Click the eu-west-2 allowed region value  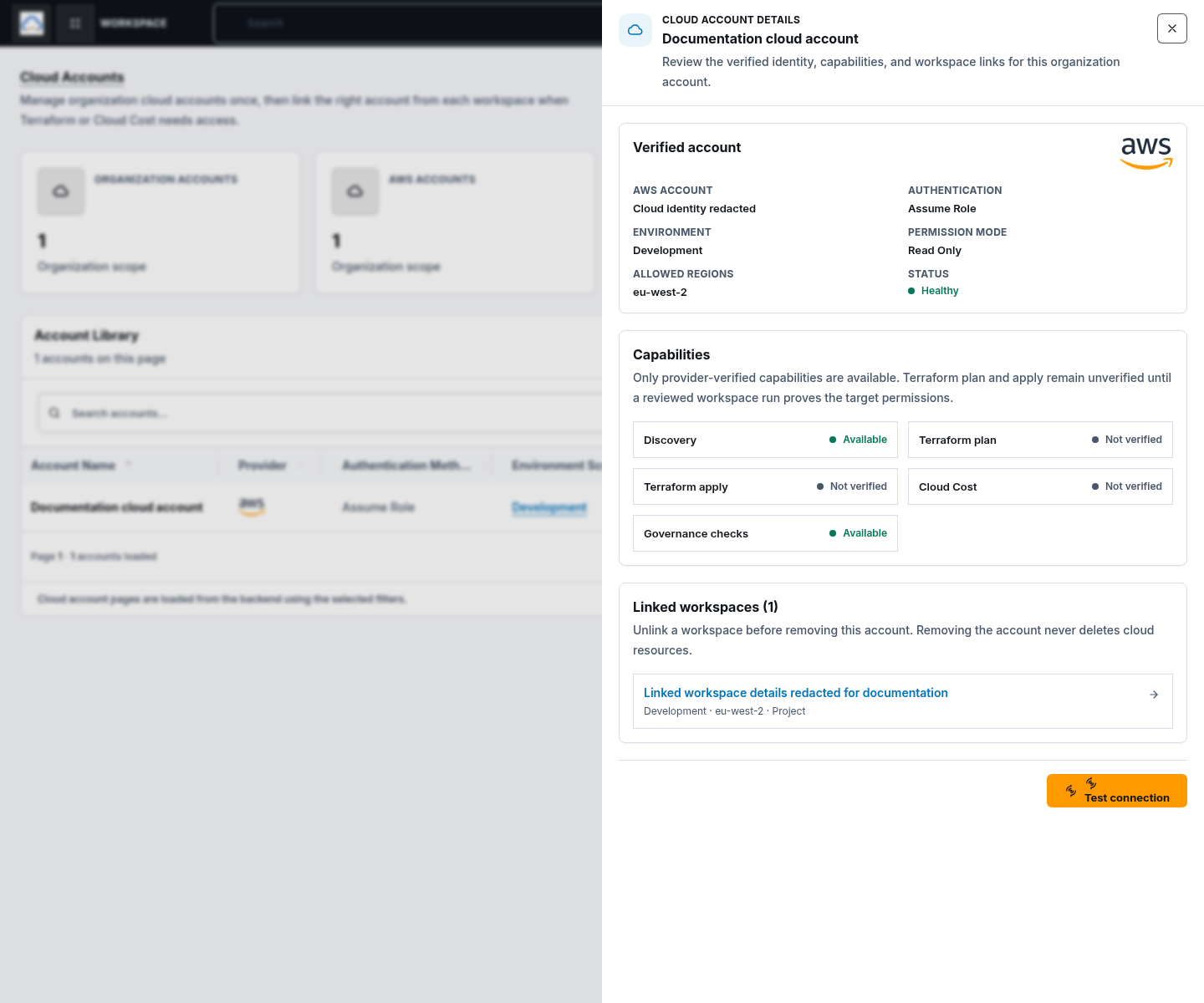pos(660,293)
